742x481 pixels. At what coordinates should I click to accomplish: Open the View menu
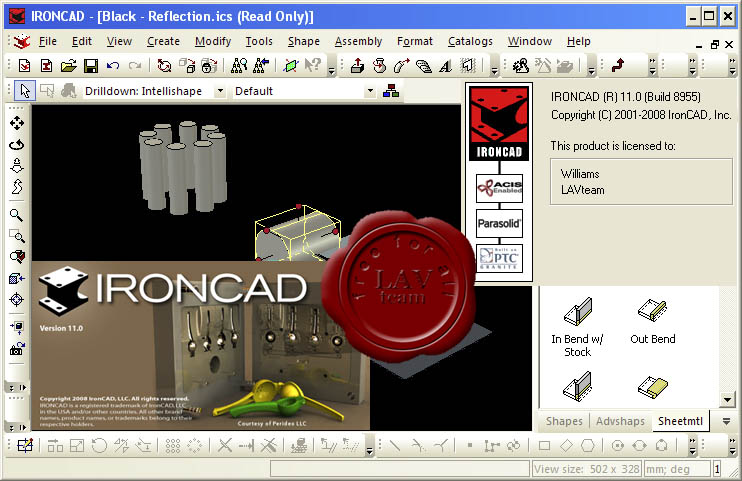click(119, 42)
